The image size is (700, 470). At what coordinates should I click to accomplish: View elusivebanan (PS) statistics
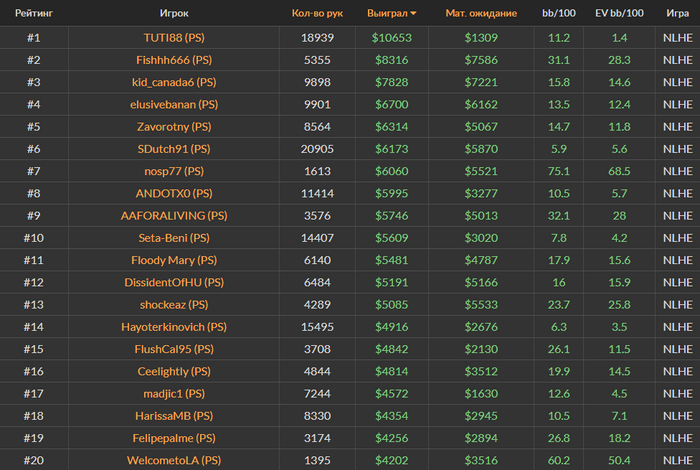click(174, 104)
